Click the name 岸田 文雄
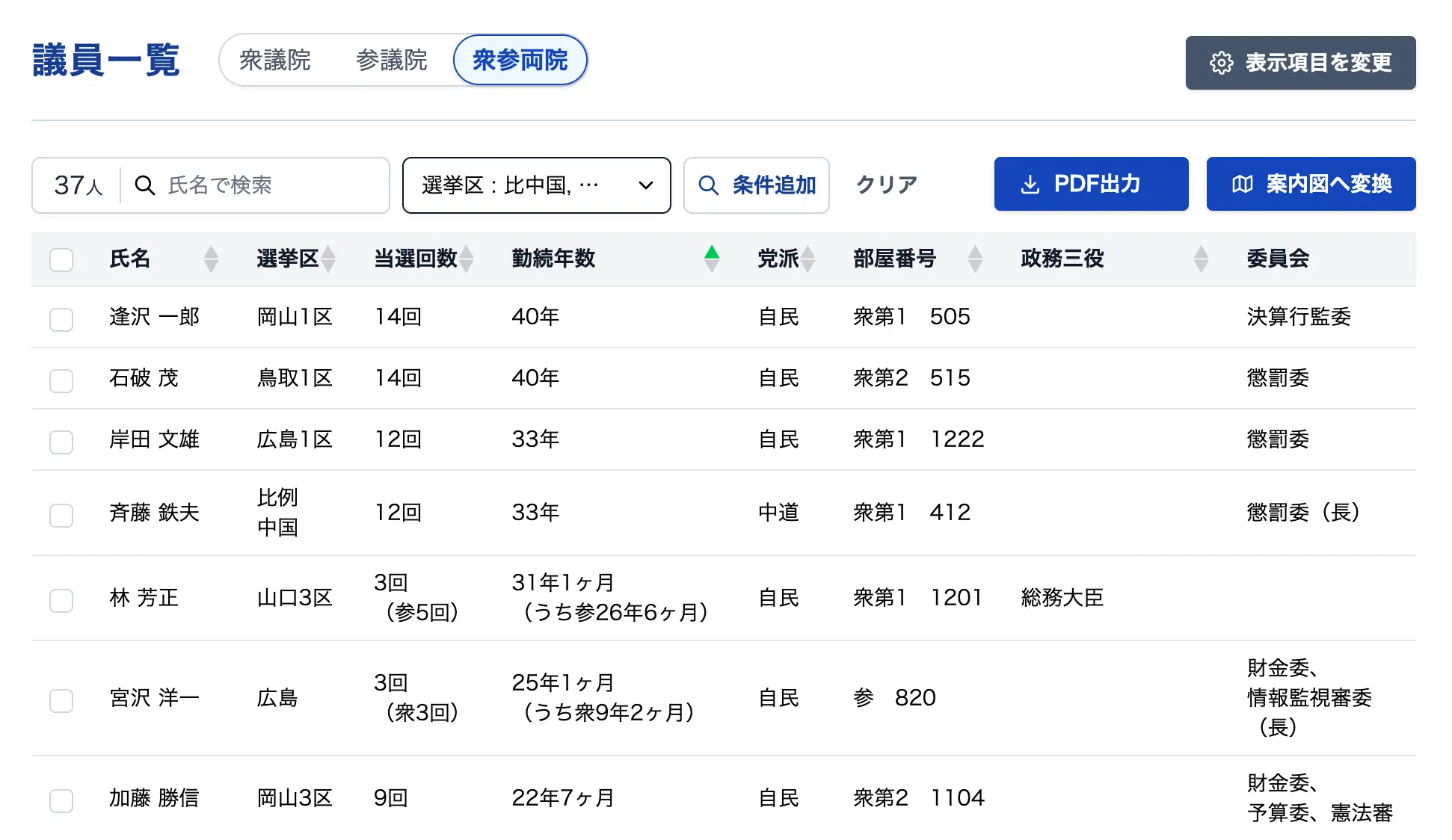The image size is (1452, 840). [154, 439]
